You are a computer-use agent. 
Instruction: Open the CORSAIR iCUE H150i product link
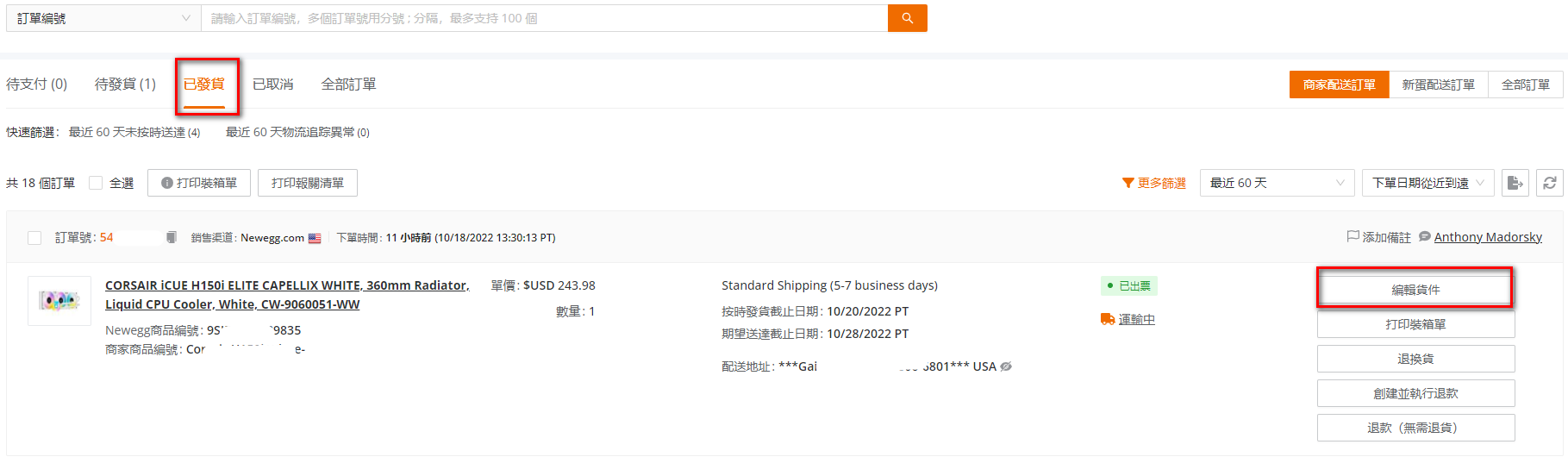pyautogui.click(x=287, y=295)
